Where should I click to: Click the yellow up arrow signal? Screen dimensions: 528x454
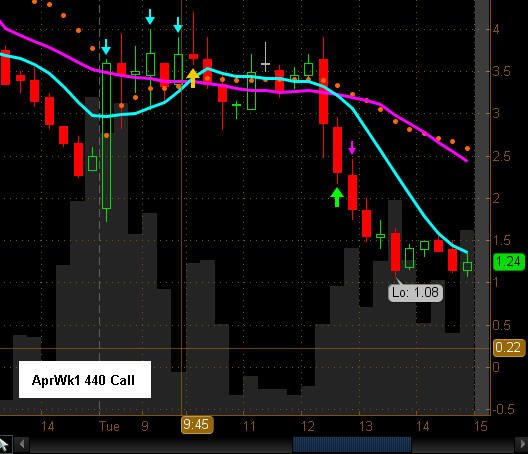click(193, 78)
